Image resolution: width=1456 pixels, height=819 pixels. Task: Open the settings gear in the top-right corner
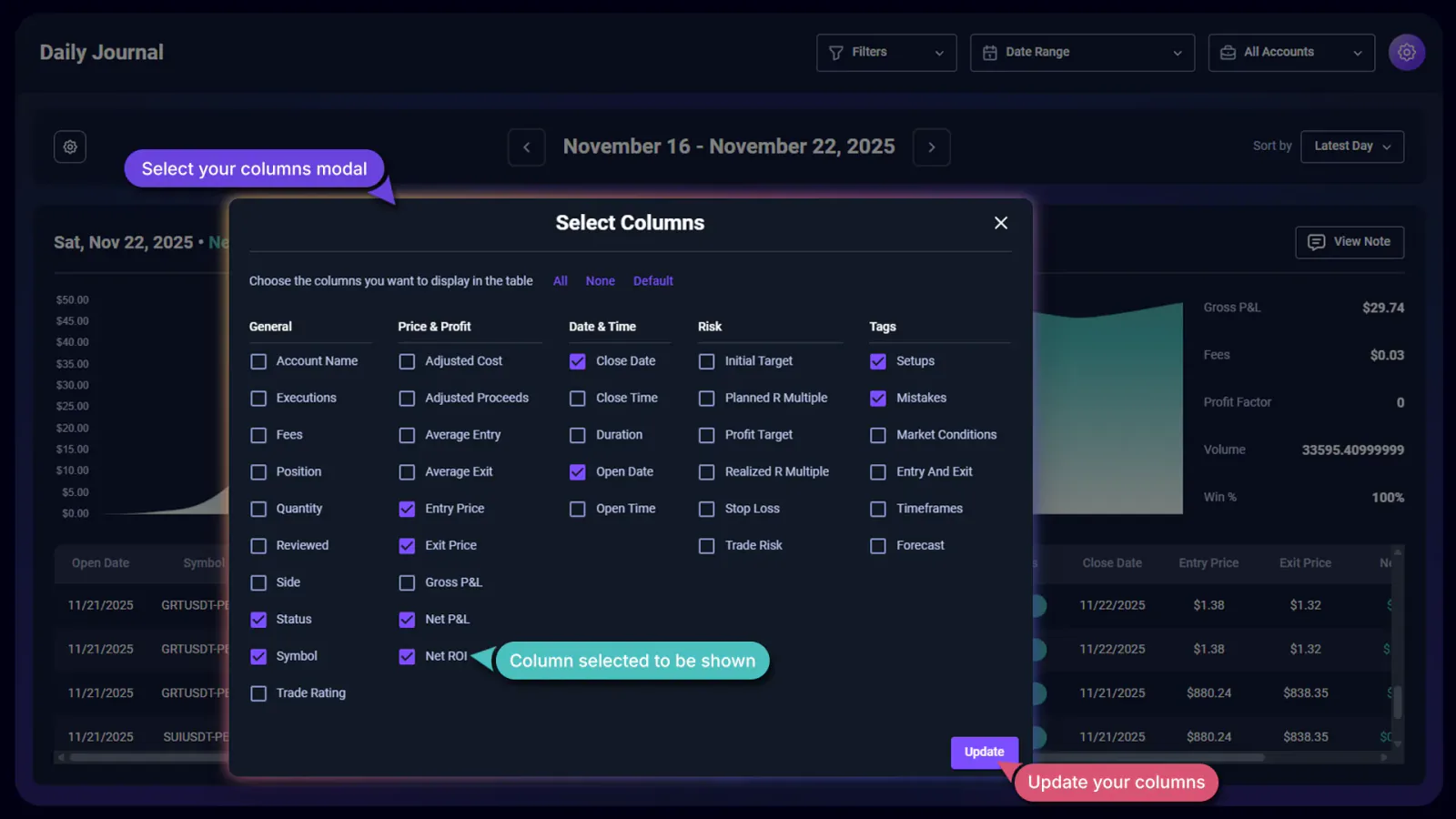click(x=1407, y=52)
